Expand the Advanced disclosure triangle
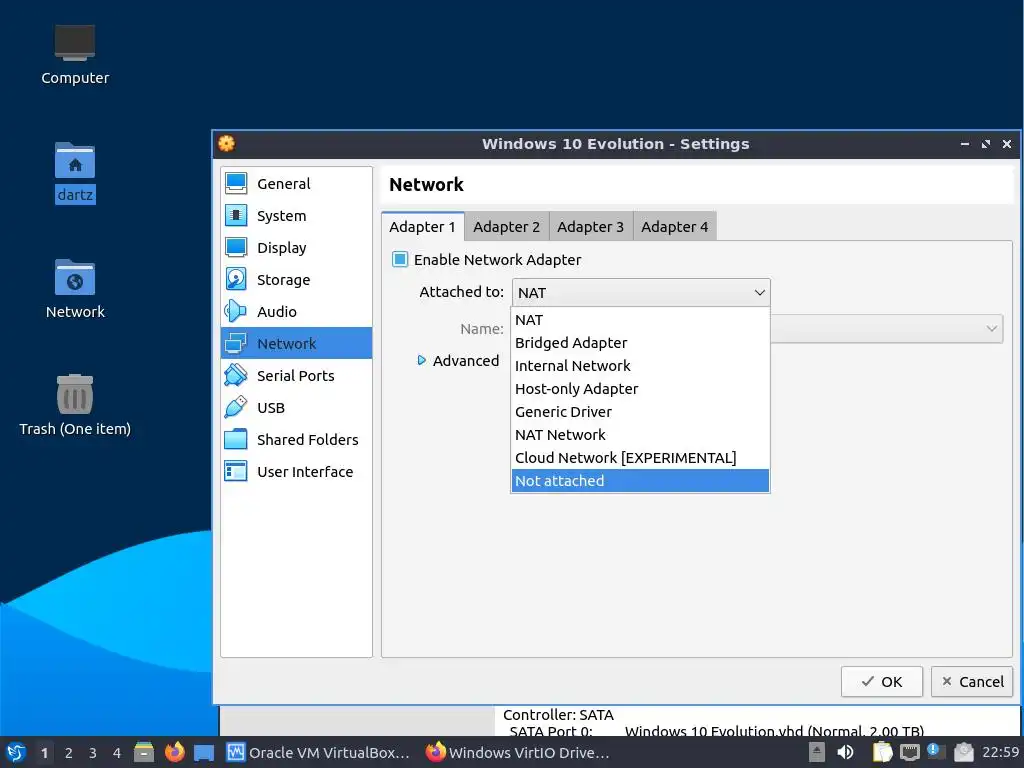Image resolution: width=1024 pixels, height=768 pixels. click(x=421, y=360)
